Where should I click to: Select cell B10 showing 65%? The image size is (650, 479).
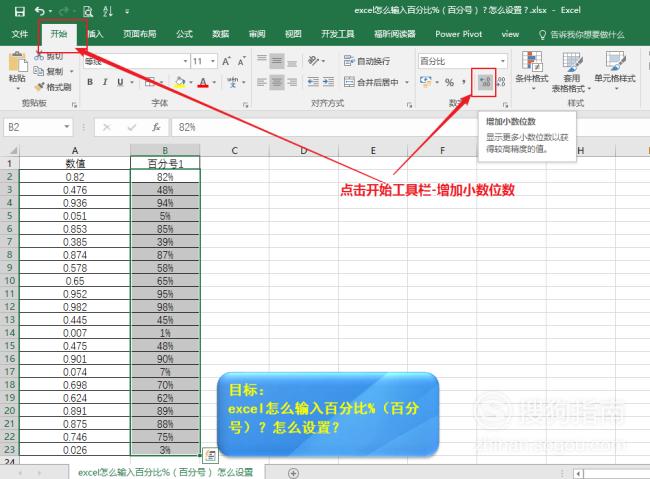coord(165,281)
